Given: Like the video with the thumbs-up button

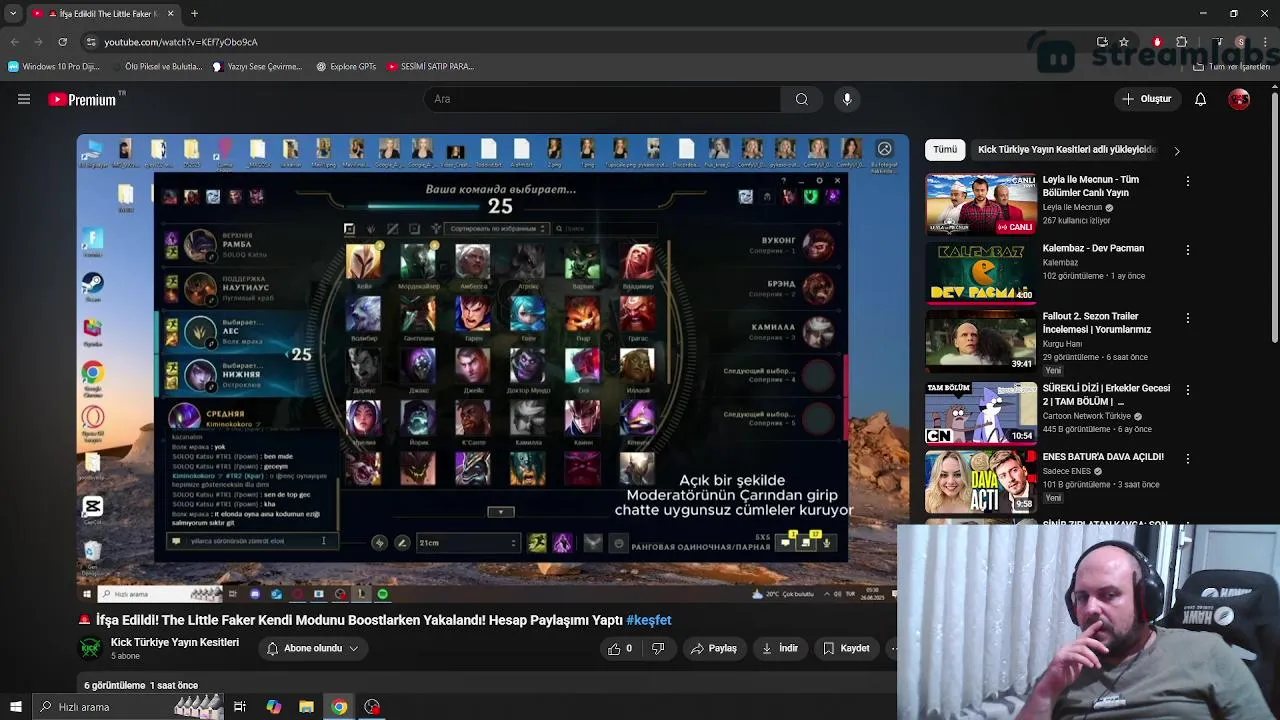Looking at the screenshot, I should [x=620, y=649].
